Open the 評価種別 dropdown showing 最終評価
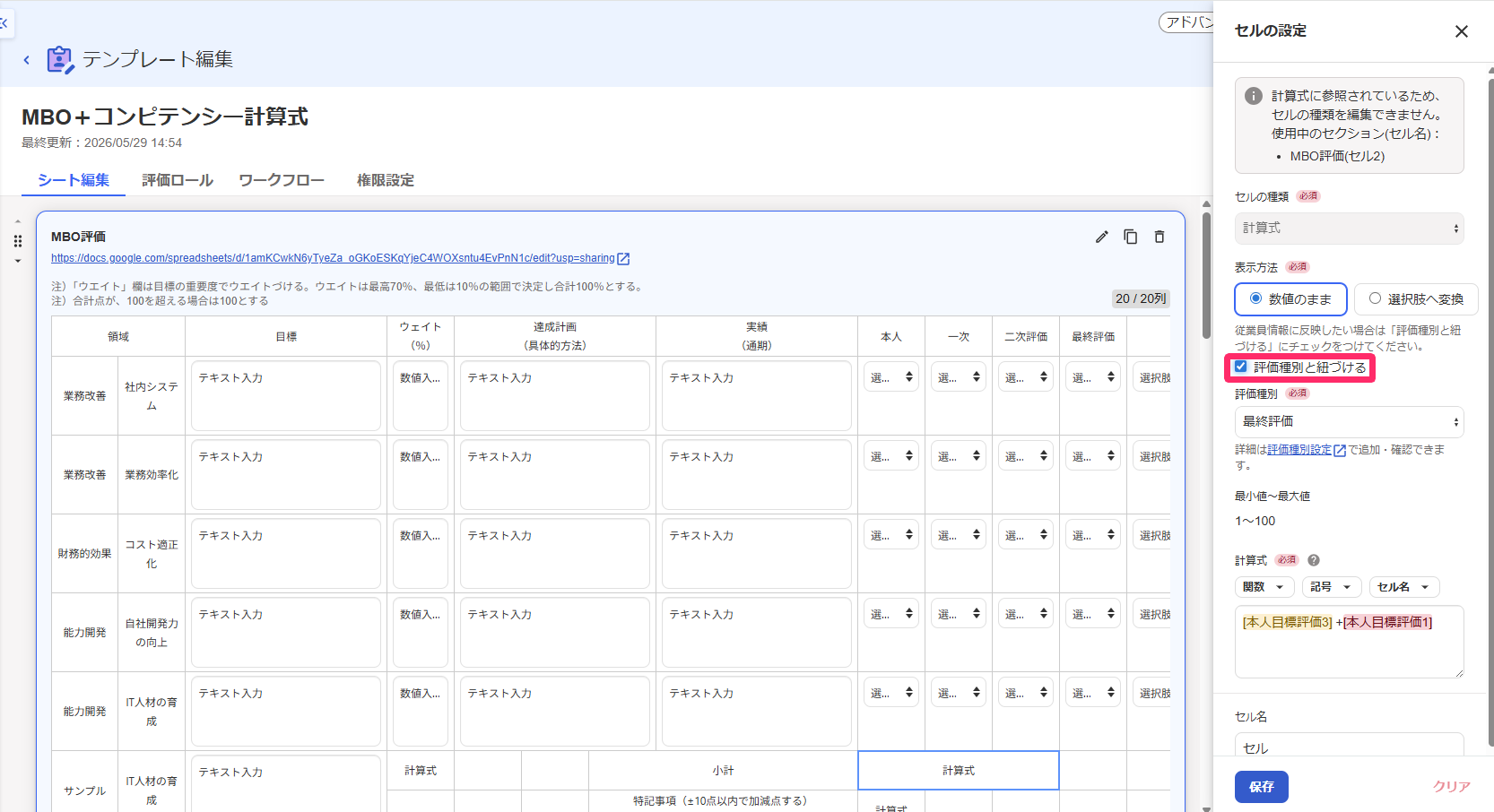Image resolution: width=1494 pixels, height=812 pixels. (x=1349, y=421)
